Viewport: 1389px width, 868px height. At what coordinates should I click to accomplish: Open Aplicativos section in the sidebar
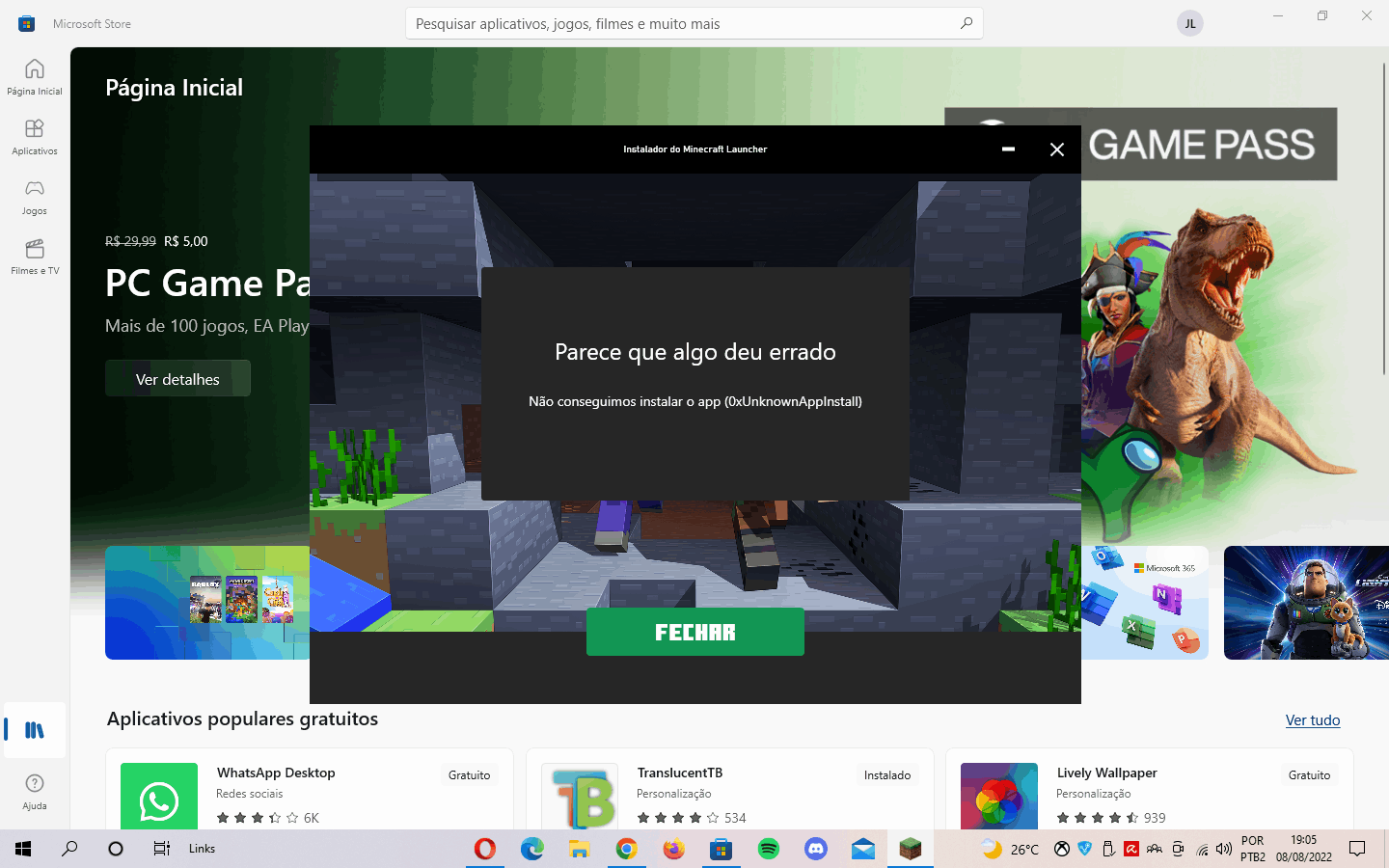pyautogui.click(x=35, y=137)
